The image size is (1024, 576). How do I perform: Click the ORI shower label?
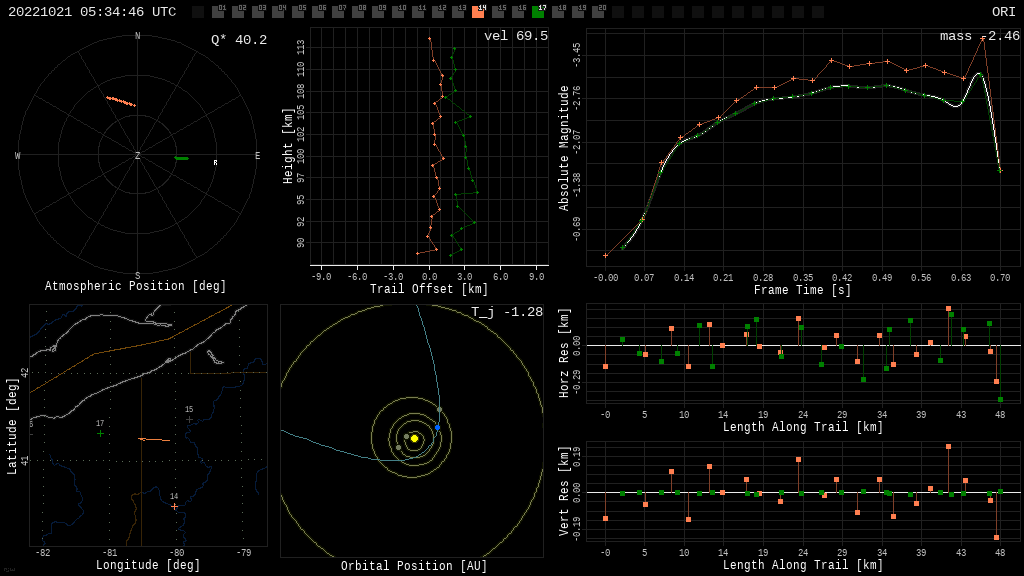(x=1003, y=12)
